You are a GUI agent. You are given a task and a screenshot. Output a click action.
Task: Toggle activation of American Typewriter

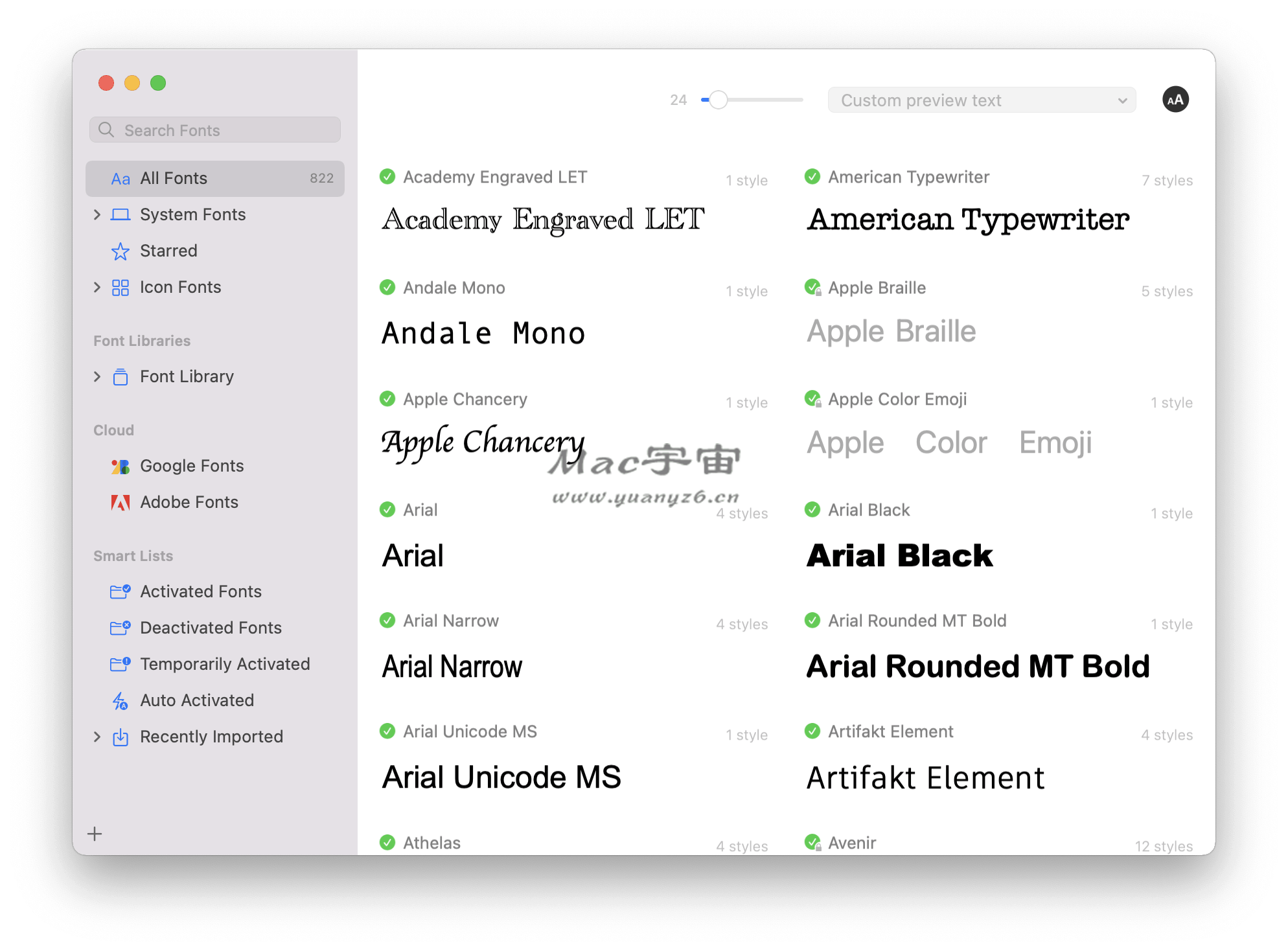coord(812,176)
